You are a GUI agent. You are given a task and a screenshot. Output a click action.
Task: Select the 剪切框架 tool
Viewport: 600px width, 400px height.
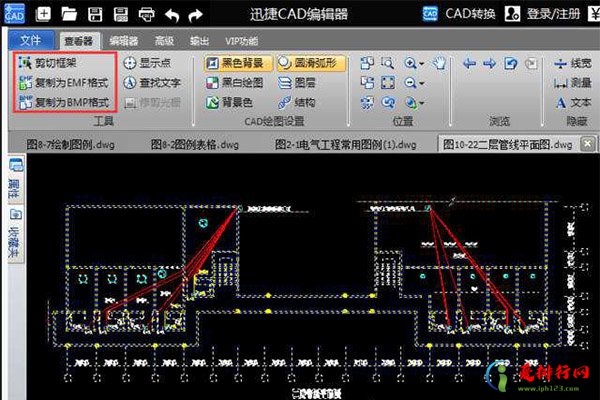click(47, 63)
